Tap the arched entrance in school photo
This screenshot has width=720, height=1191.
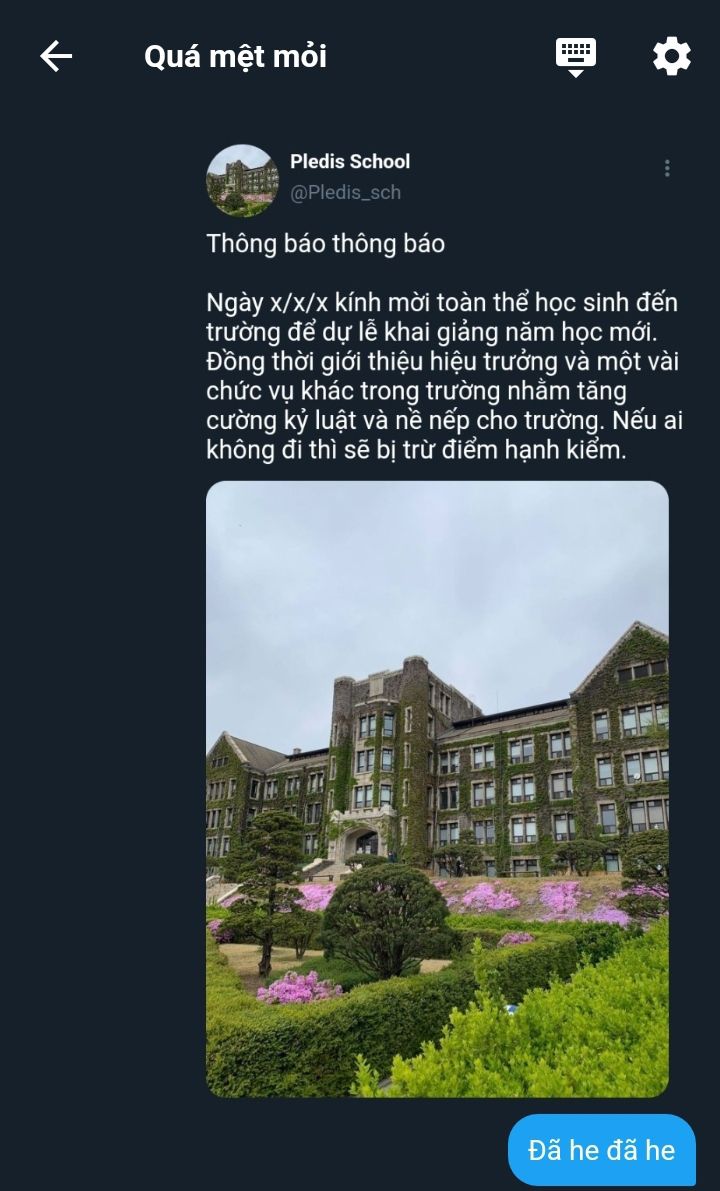point(366,842)
